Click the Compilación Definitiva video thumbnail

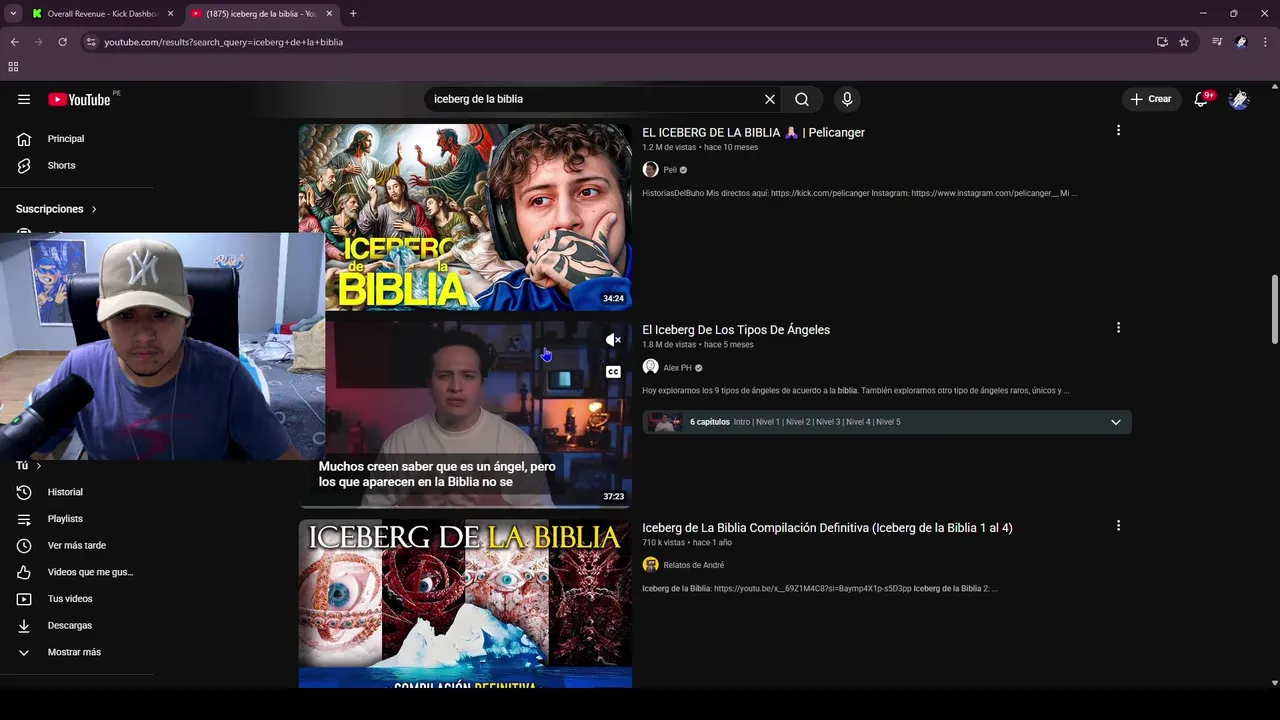tap(465, 603)
